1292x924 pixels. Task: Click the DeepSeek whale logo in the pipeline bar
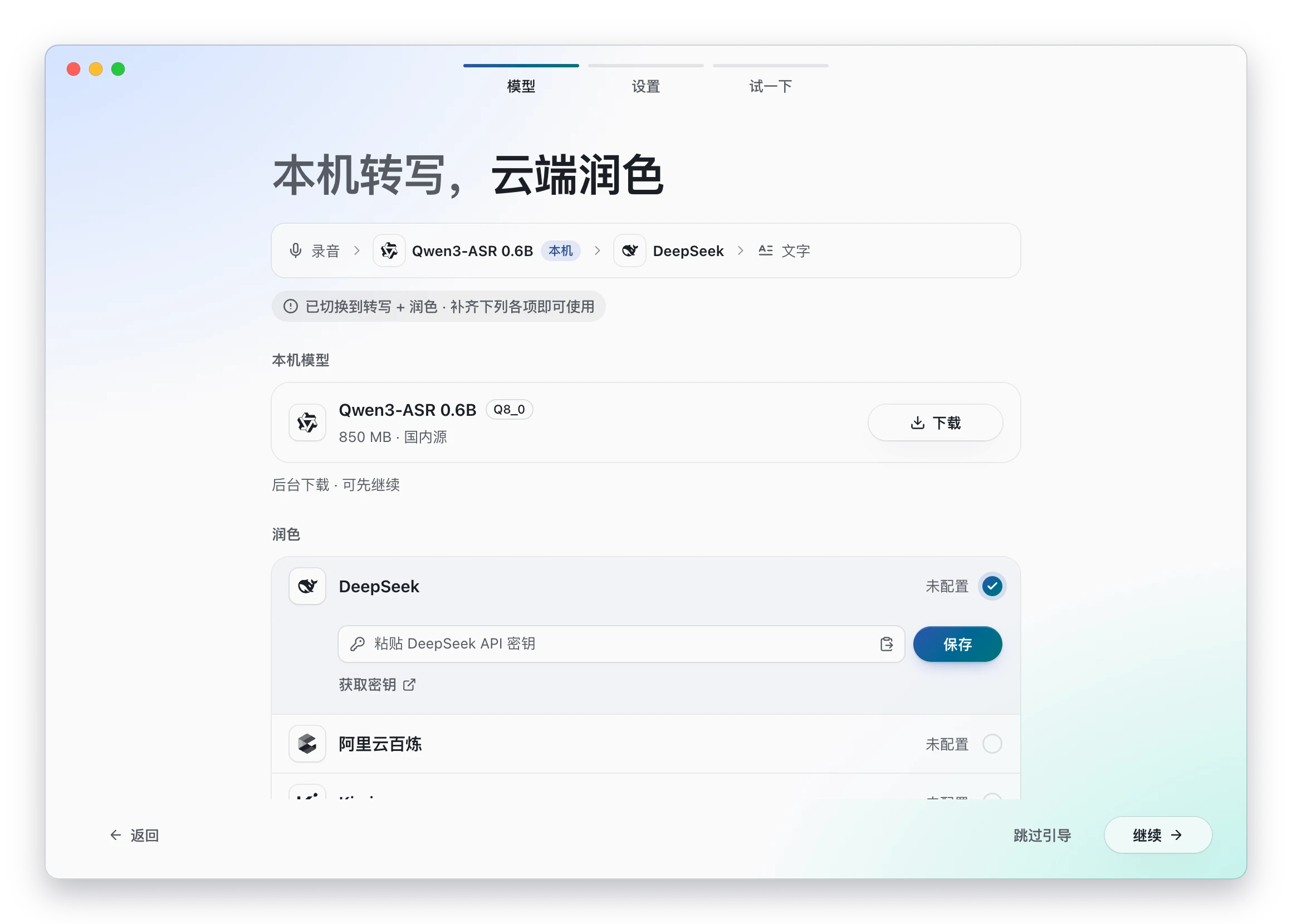click(629, 250)
